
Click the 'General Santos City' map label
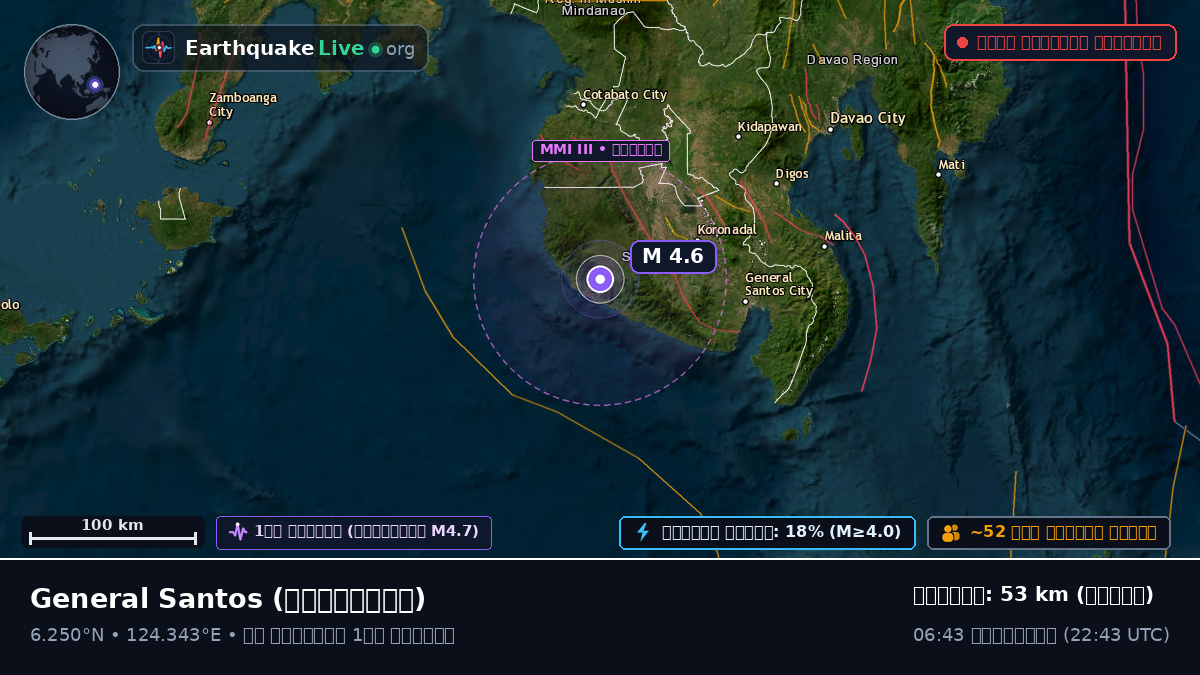click(x=779, y=284)
